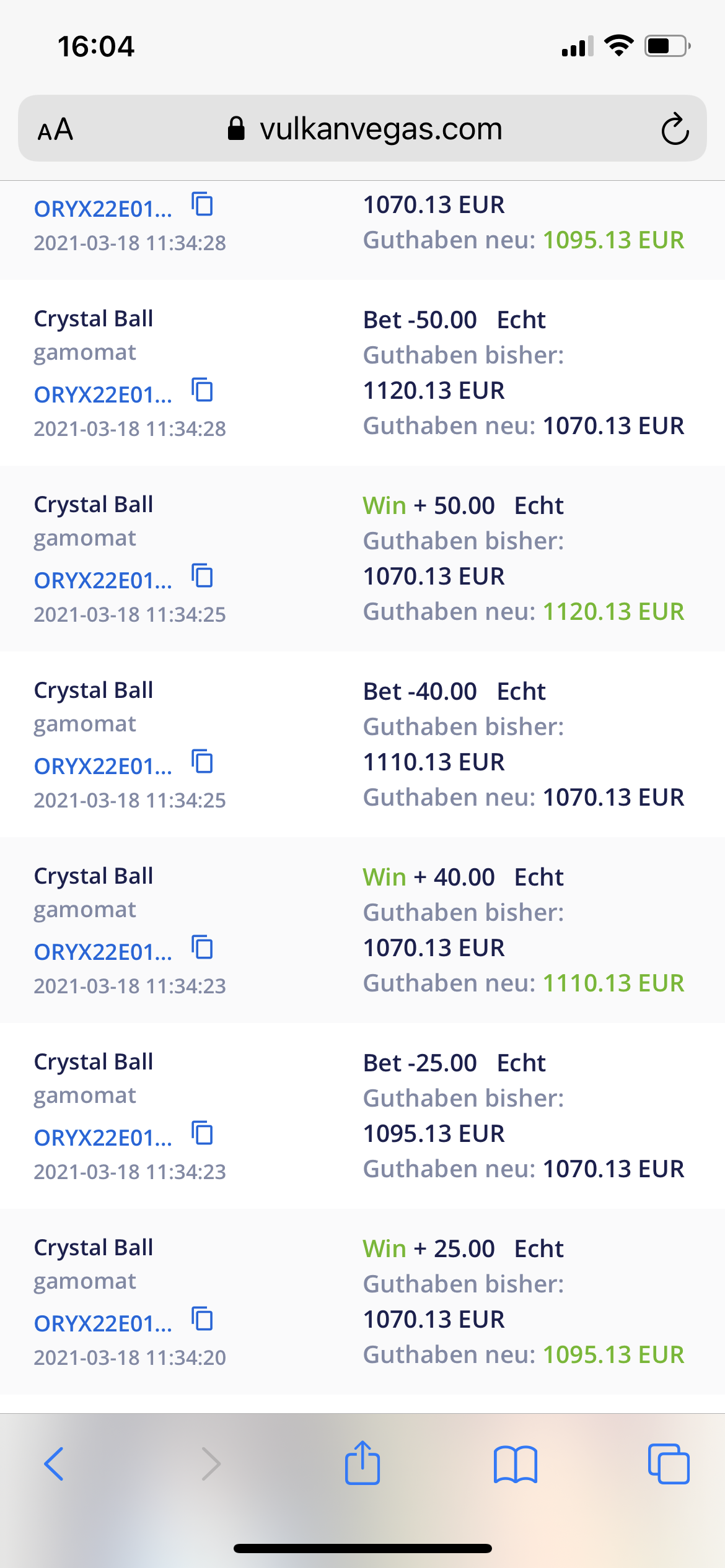Tap the Safari back arrow
This screenshot has height=1568, width=725.
[54, 1464]
